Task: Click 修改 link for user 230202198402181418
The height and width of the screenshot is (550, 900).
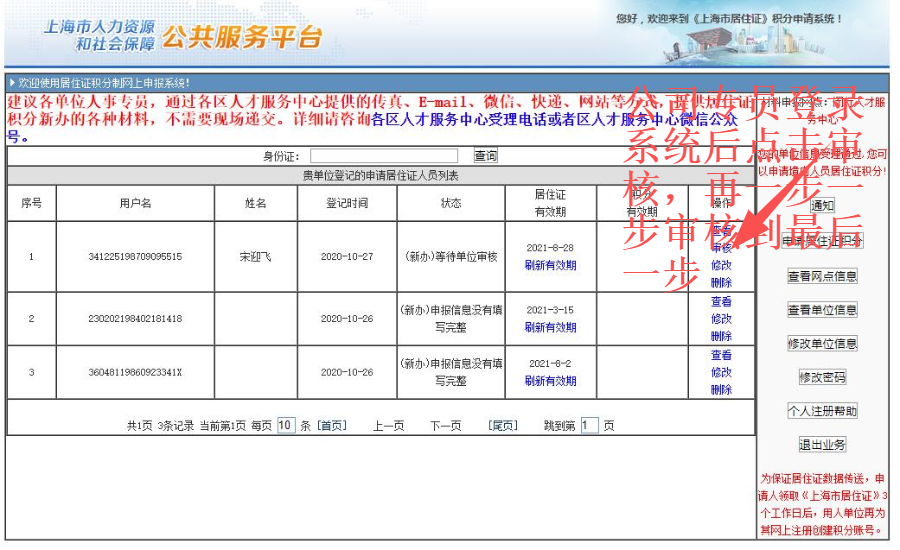Action: pyautogui.click(x=721, y=319)
